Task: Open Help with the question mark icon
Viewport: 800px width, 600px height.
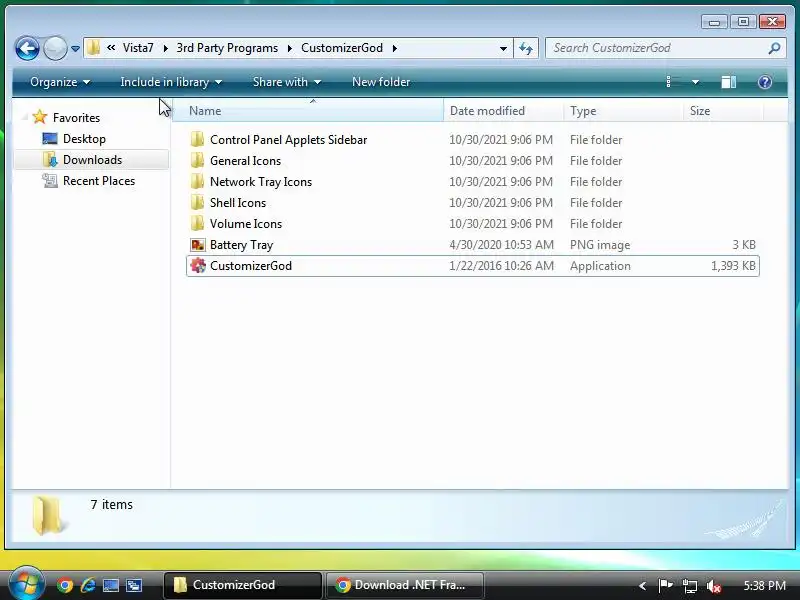Action: 764,82
